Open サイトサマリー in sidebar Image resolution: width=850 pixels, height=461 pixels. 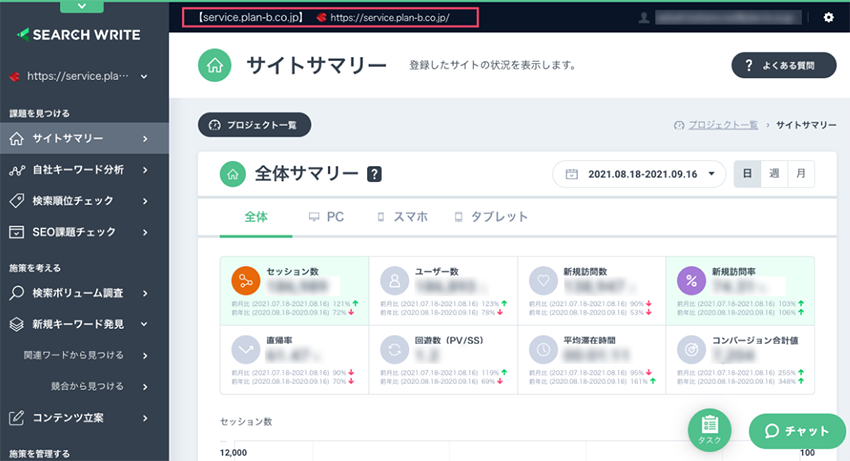(x=85, y=139)
